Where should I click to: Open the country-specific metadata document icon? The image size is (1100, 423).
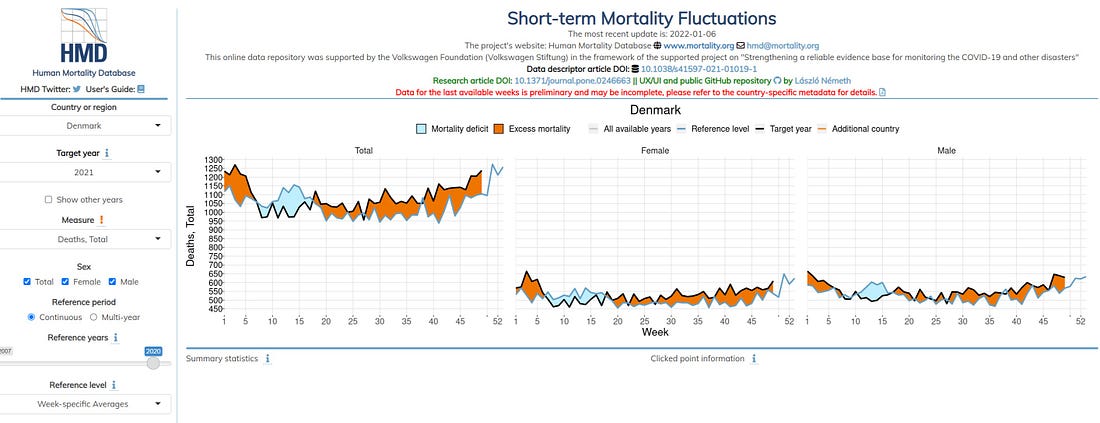click(x=883, y=92)
